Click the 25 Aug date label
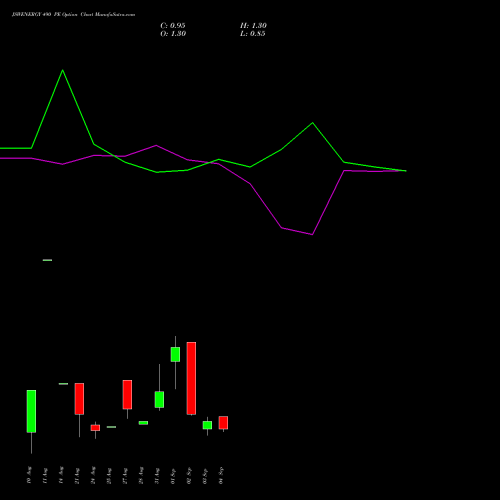500x500 pixels. pos(109,476)
